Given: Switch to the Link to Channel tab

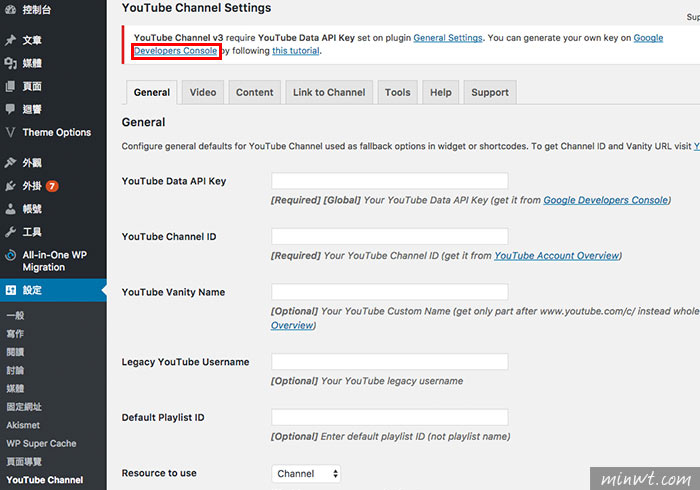Looking at the screenshot, I should [x=329, y=92].
